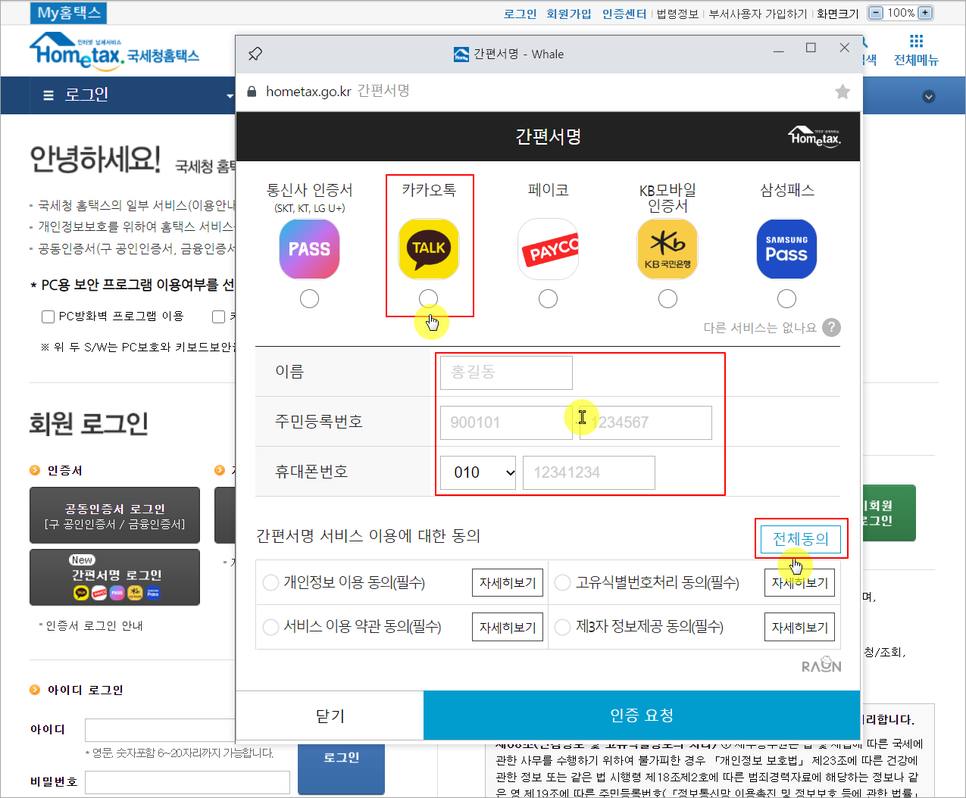Agree to 제3자 정보제공 동의(필수)
This screenshot has height=798, width=966.
[562, 627]
